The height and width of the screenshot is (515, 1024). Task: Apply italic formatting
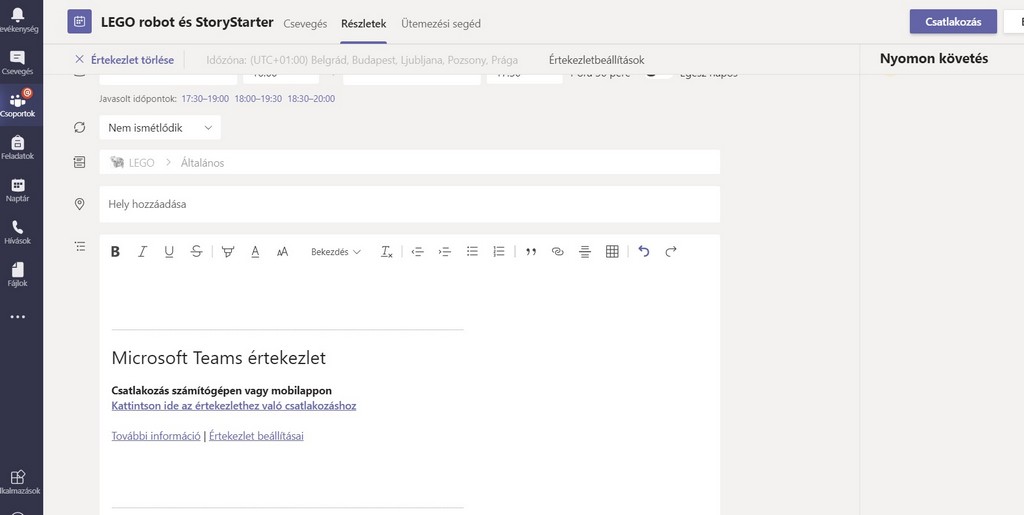(142, 251)
